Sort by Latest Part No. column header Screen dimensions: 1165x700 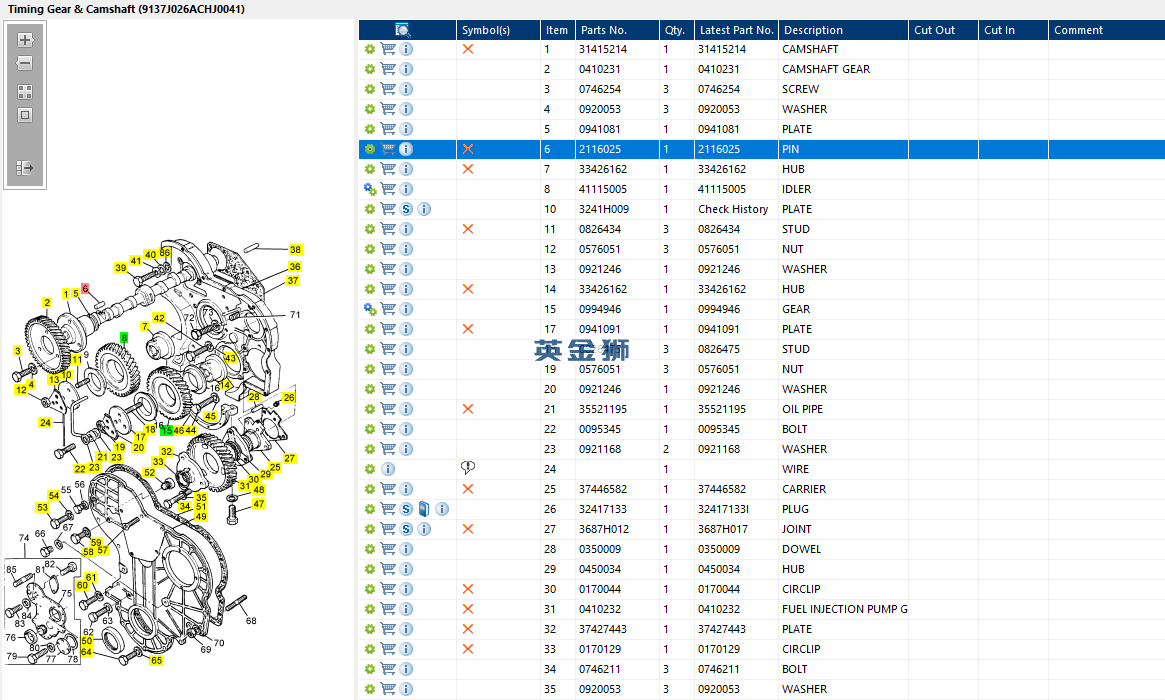(x=736, y=30)
